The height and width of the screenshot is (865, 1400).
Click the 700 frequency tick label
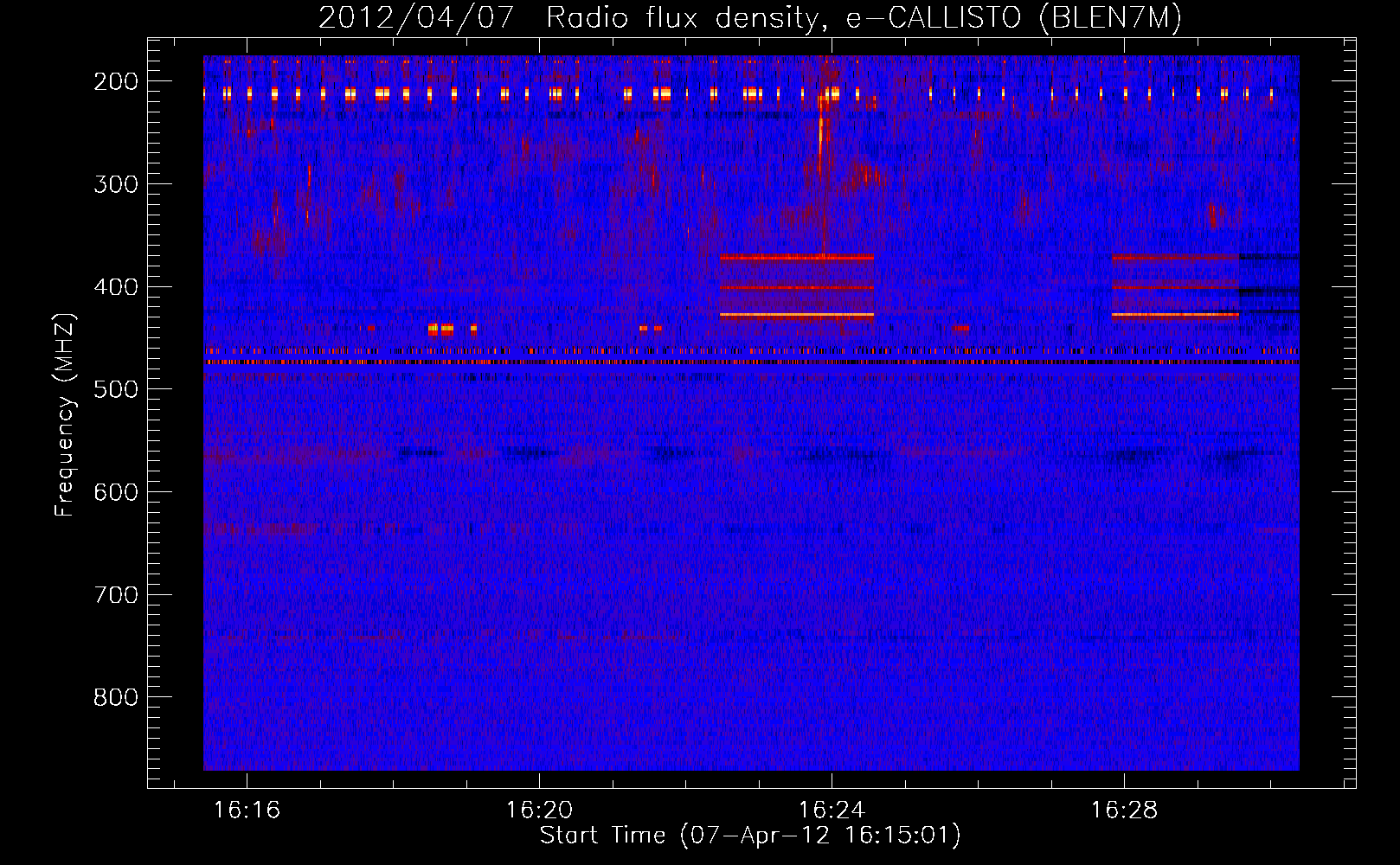(x=116, y=595)
